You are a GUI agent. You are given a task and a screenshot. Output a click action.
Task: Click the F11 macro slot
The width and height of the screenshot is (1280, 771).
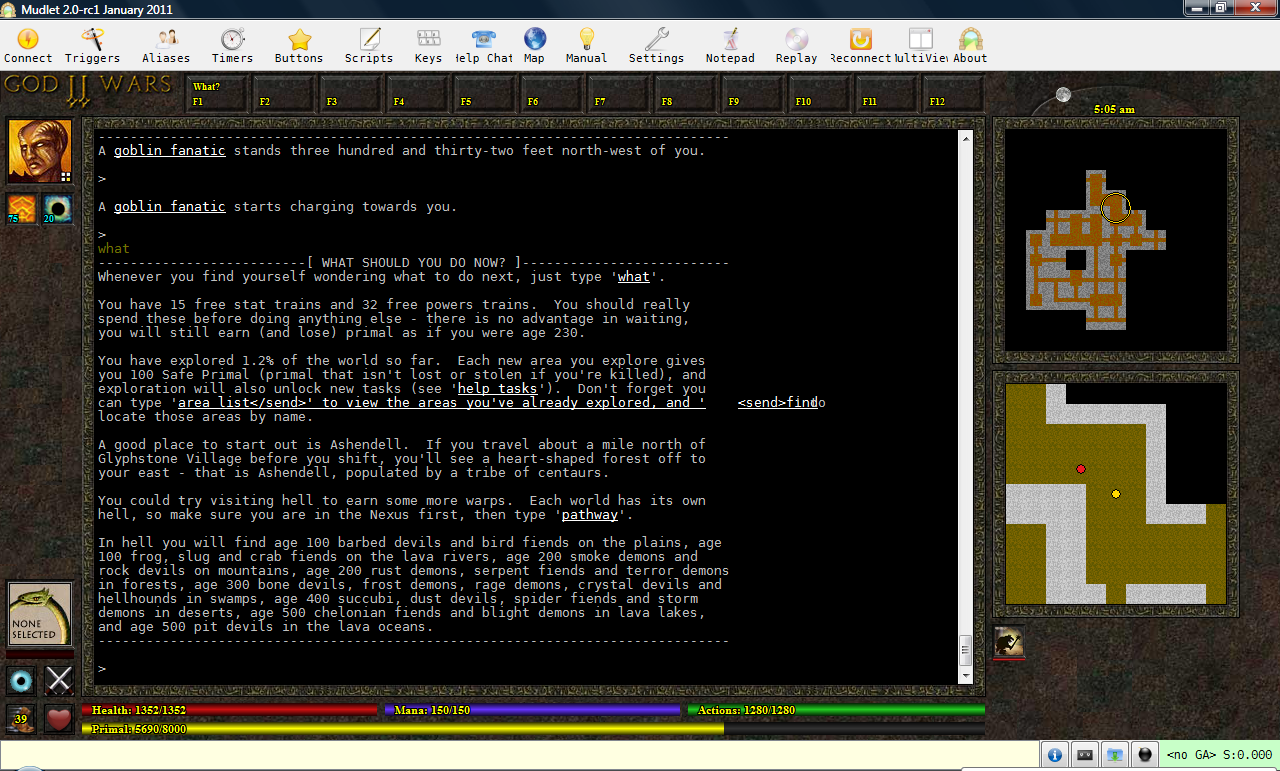click(x=887, y=94)
